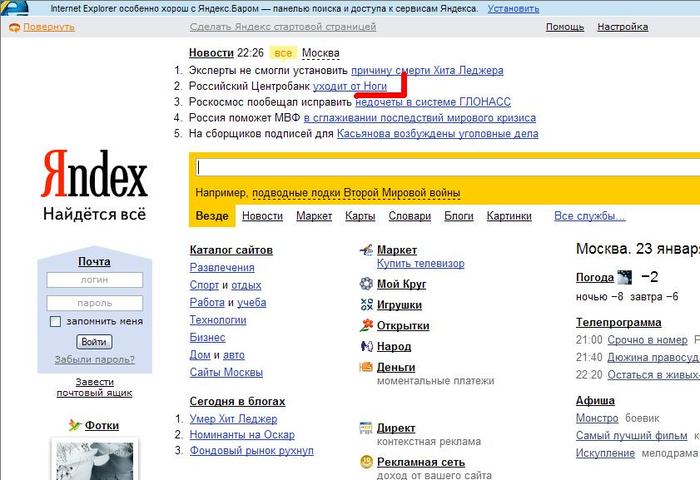
Task: Click the Народ service icon
Action: [366, 346]
